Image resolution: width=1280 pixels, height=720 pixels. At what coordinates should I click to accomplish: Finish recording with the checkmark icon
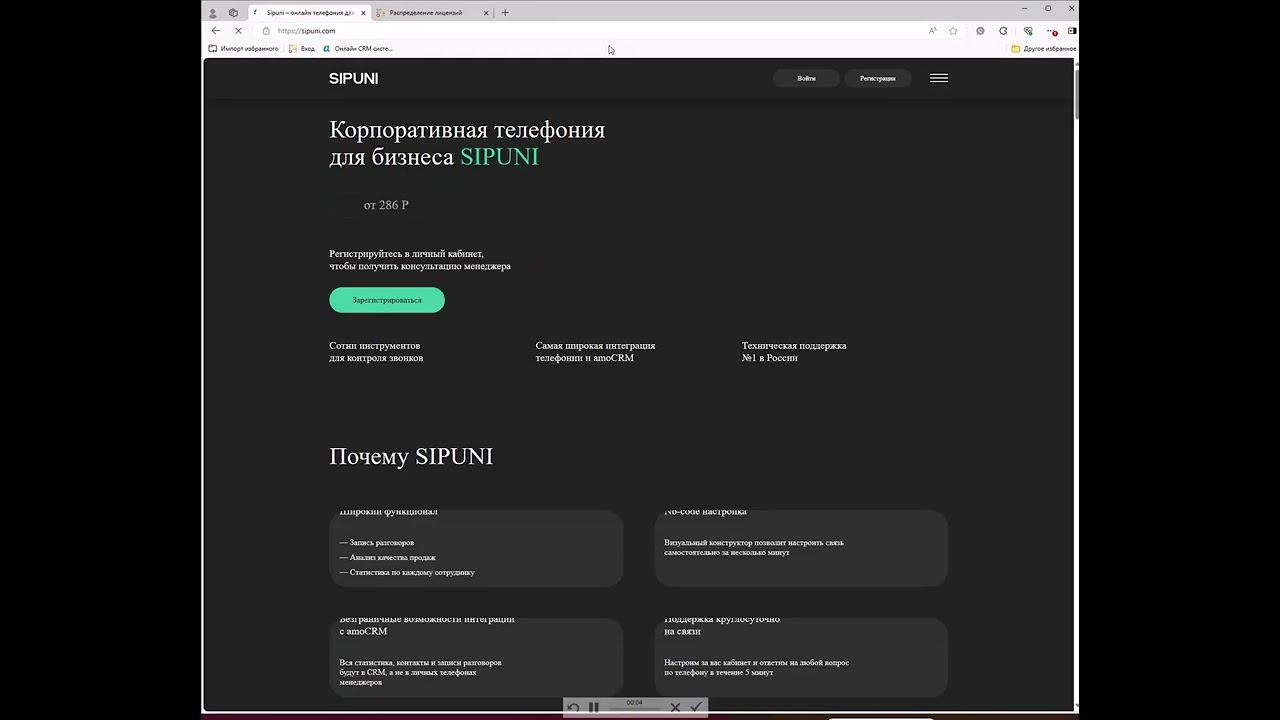[696, 707]
